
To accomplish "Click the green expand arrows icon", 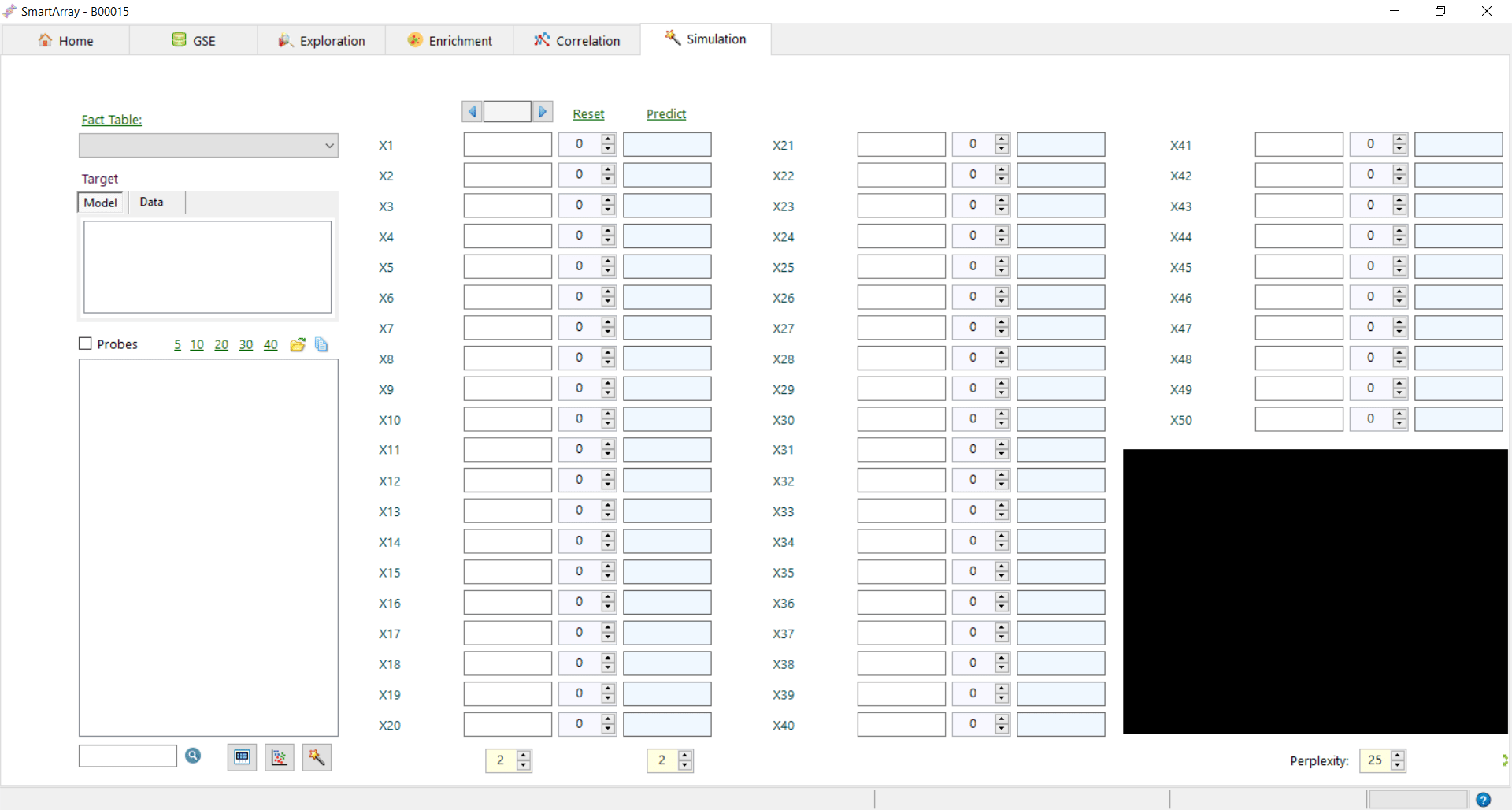I will (x=1505, y=760).
